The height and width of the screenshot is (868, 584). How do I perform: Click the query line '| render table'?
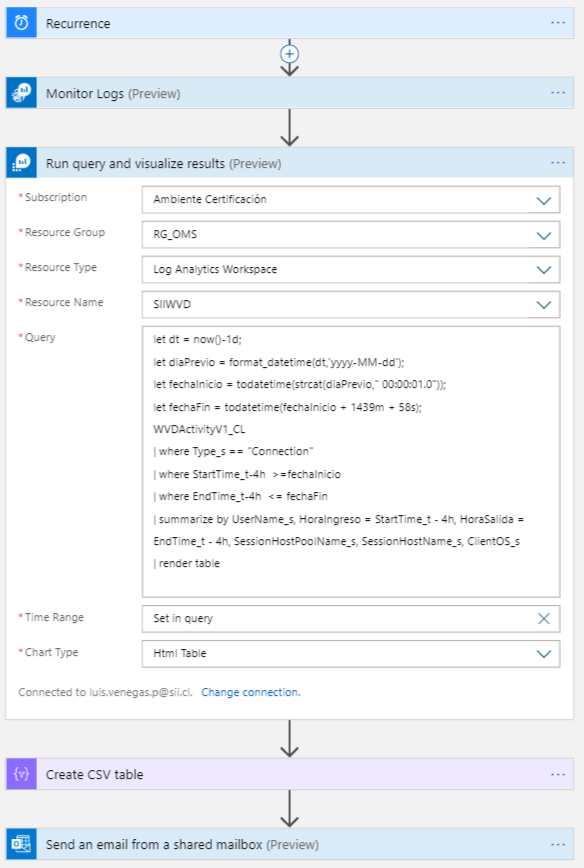(x=187, y=563)
